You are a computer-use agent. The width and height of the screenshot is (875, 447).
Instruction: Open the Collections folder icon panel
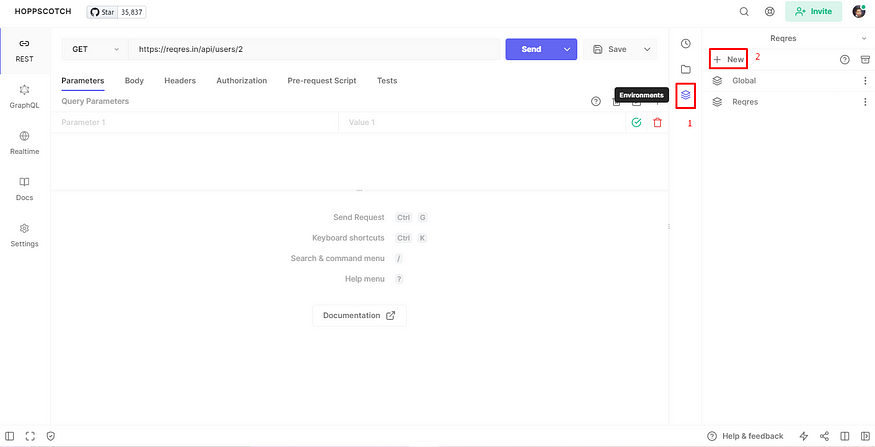pos(686,69)
